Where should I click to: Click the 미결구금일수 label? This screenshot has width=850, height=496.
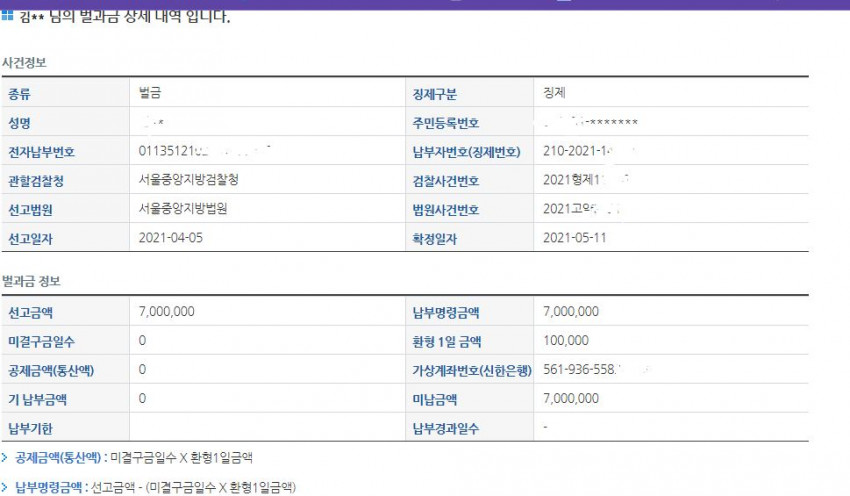click(41, 342)
